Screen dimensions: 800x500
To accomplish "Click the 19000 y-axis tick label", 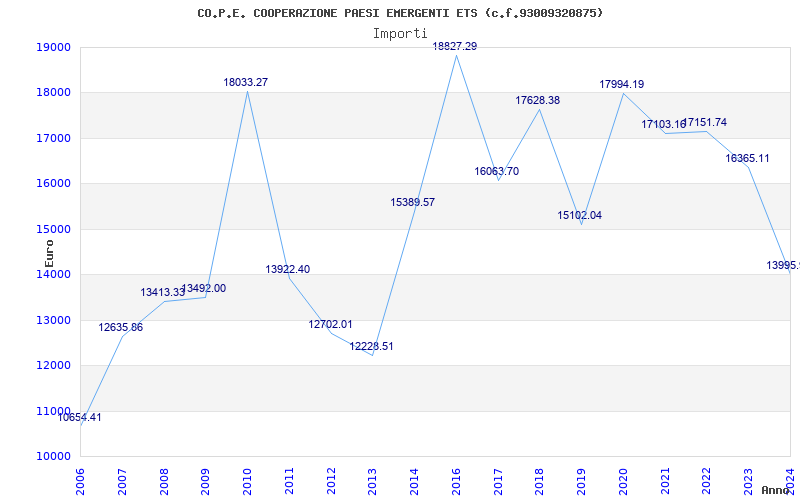I will click(54, 47).
